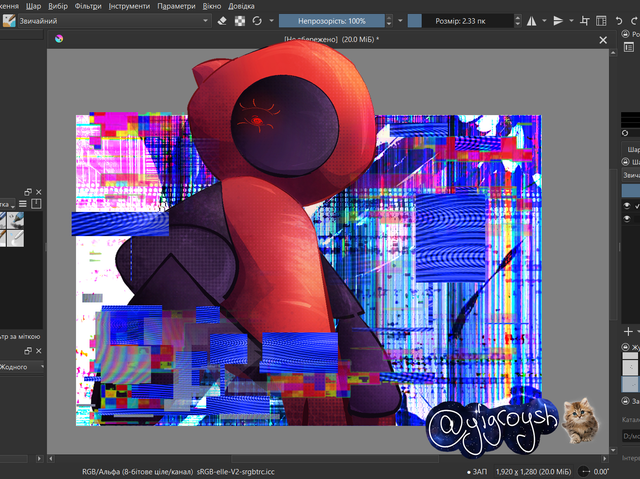Viewport: 640px width, 479px height.
Task: Open the 'Інструменти' menu
Action: (x=129, y=6)
